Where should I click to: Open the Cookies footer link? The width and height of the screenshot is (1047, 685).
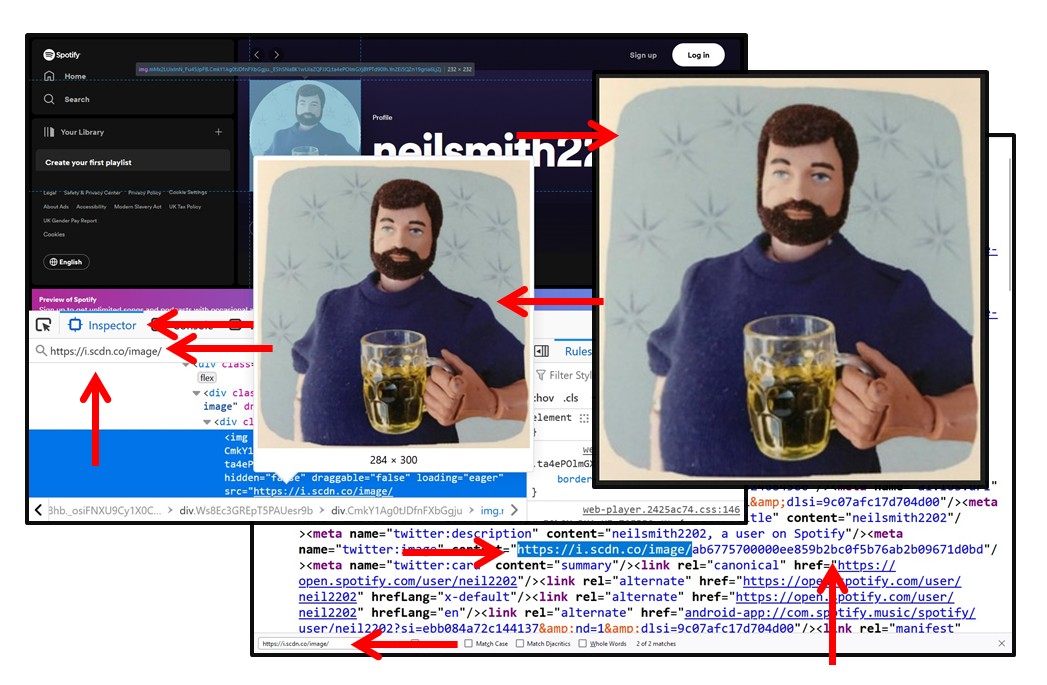click(54, 234)
